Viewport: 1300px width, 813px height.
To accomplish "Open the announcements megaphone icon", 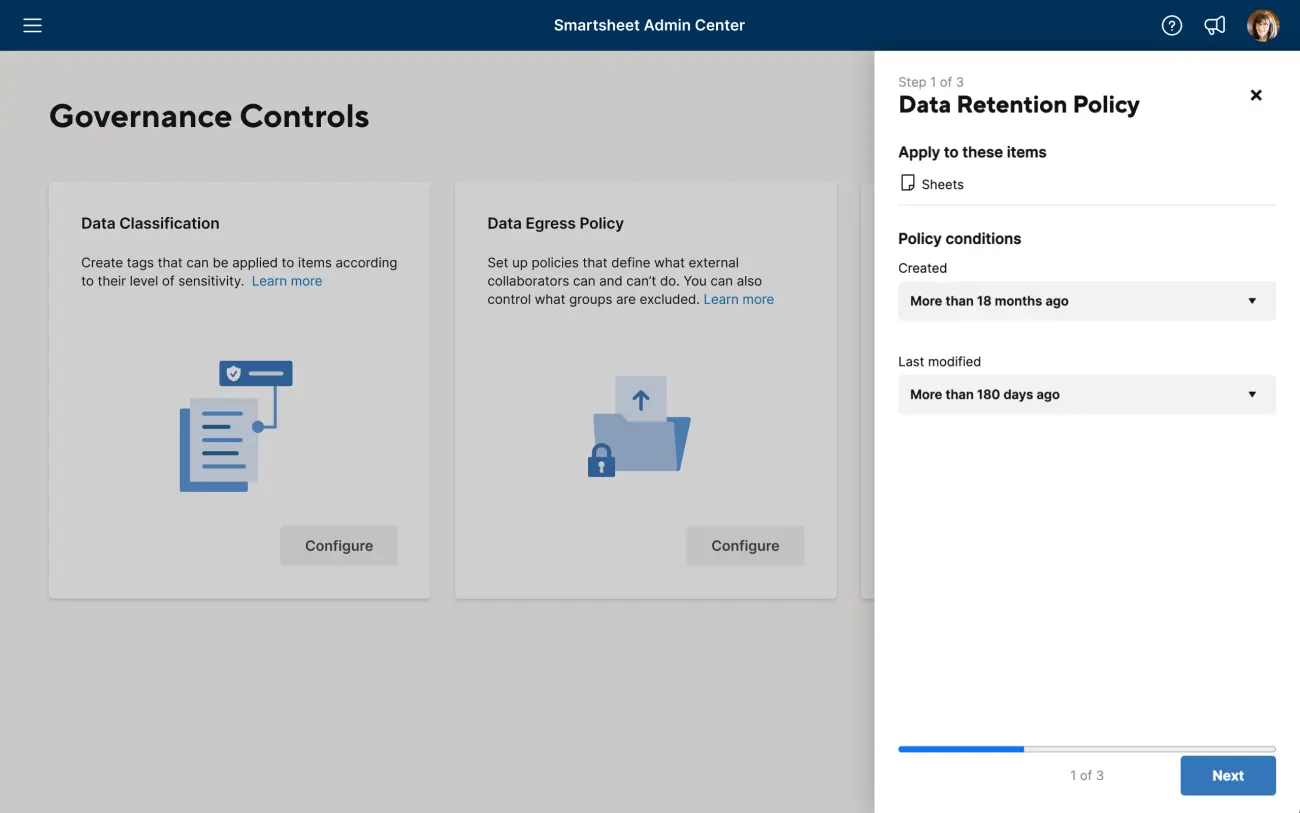I will [1214, 25].
